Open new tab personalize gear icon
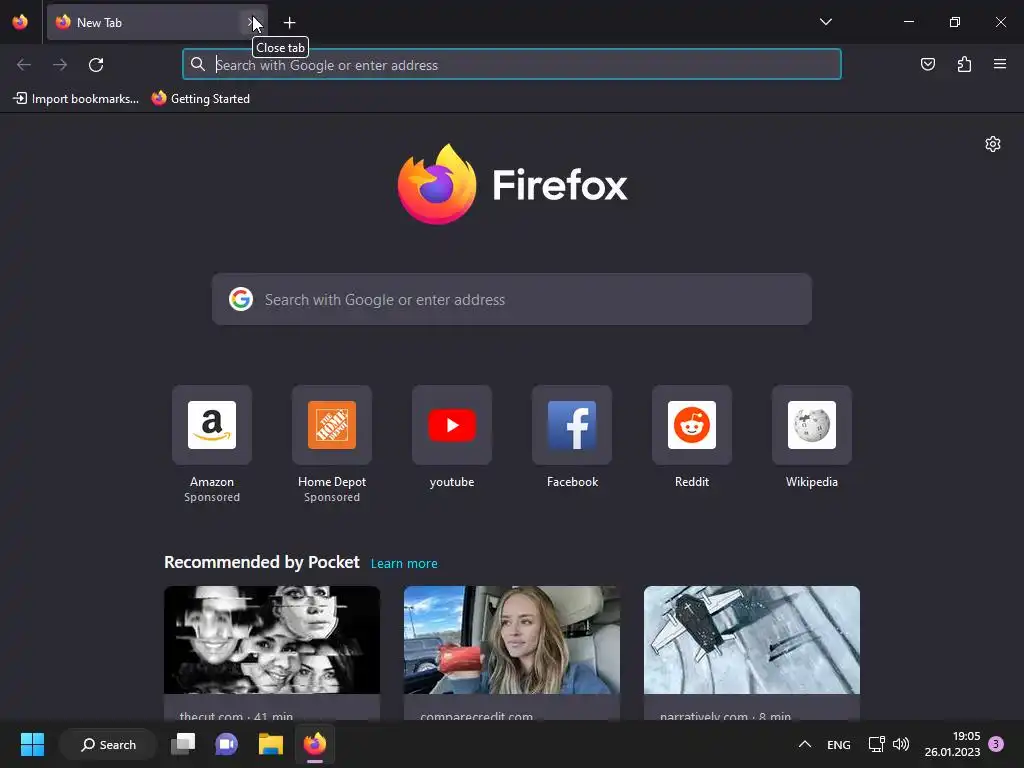 [993, 144]
